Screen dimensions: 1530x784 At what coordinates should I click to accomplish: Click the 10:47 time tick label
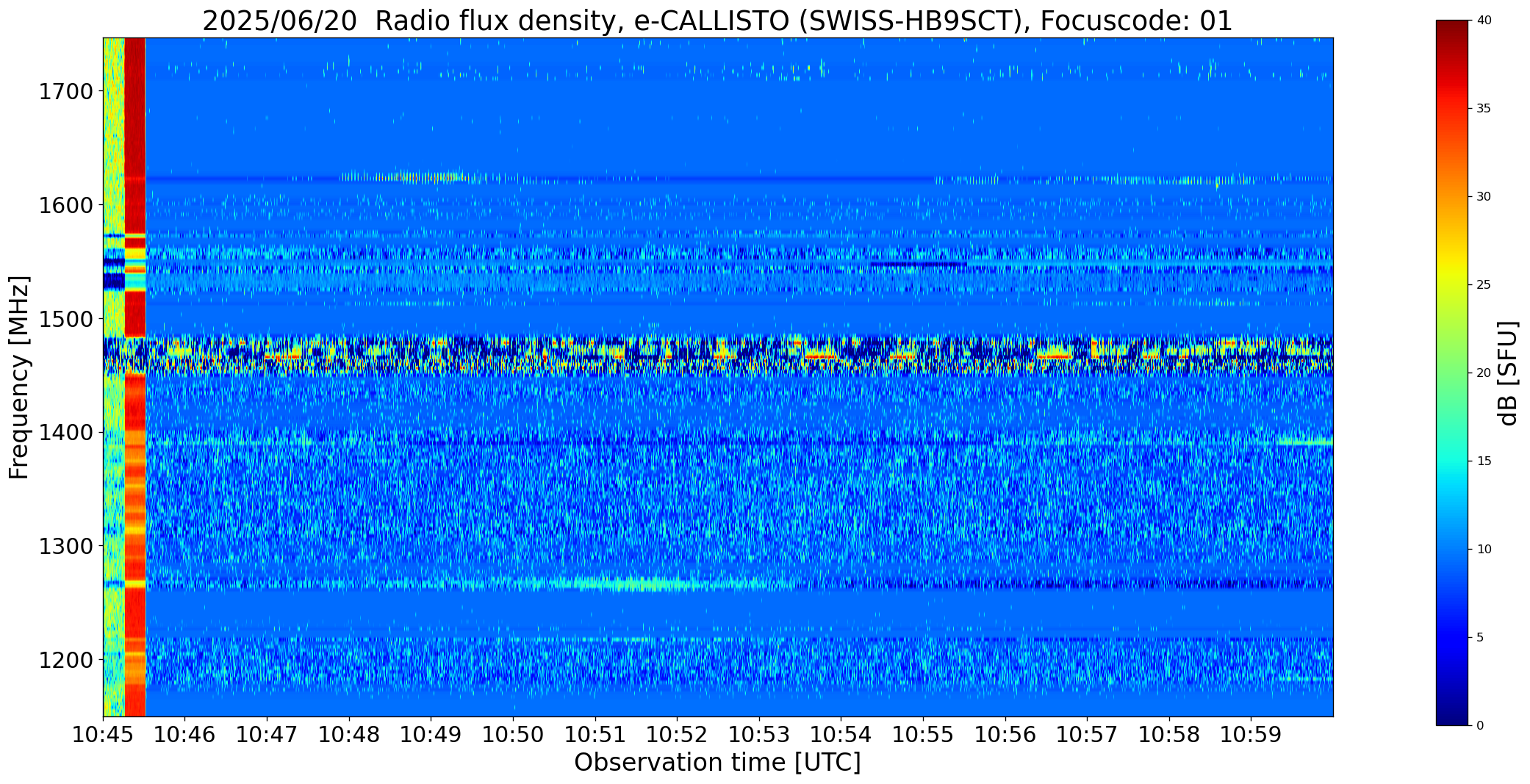click(267, 734)
